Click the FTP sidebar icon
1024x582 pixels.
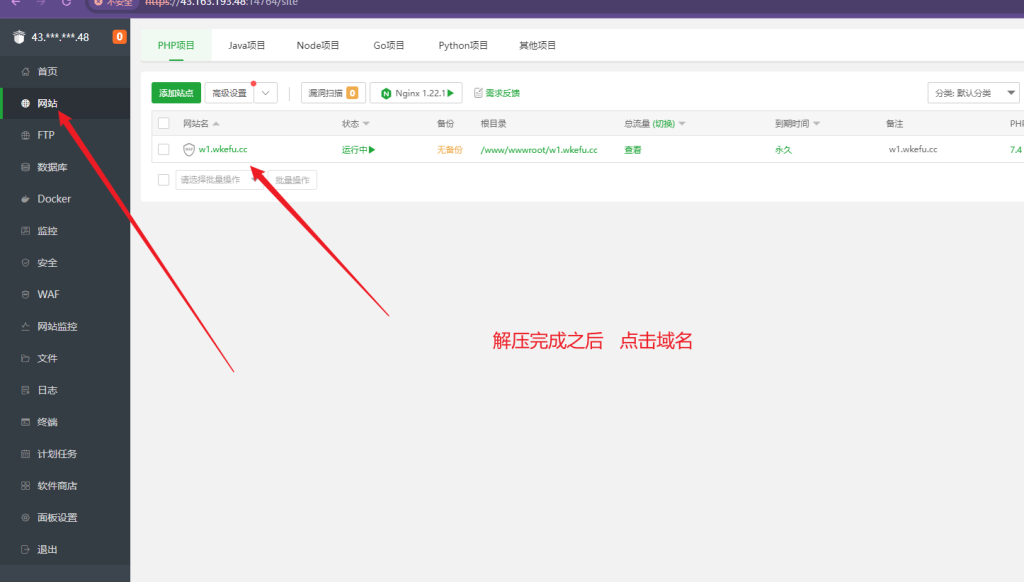[25, 135]
